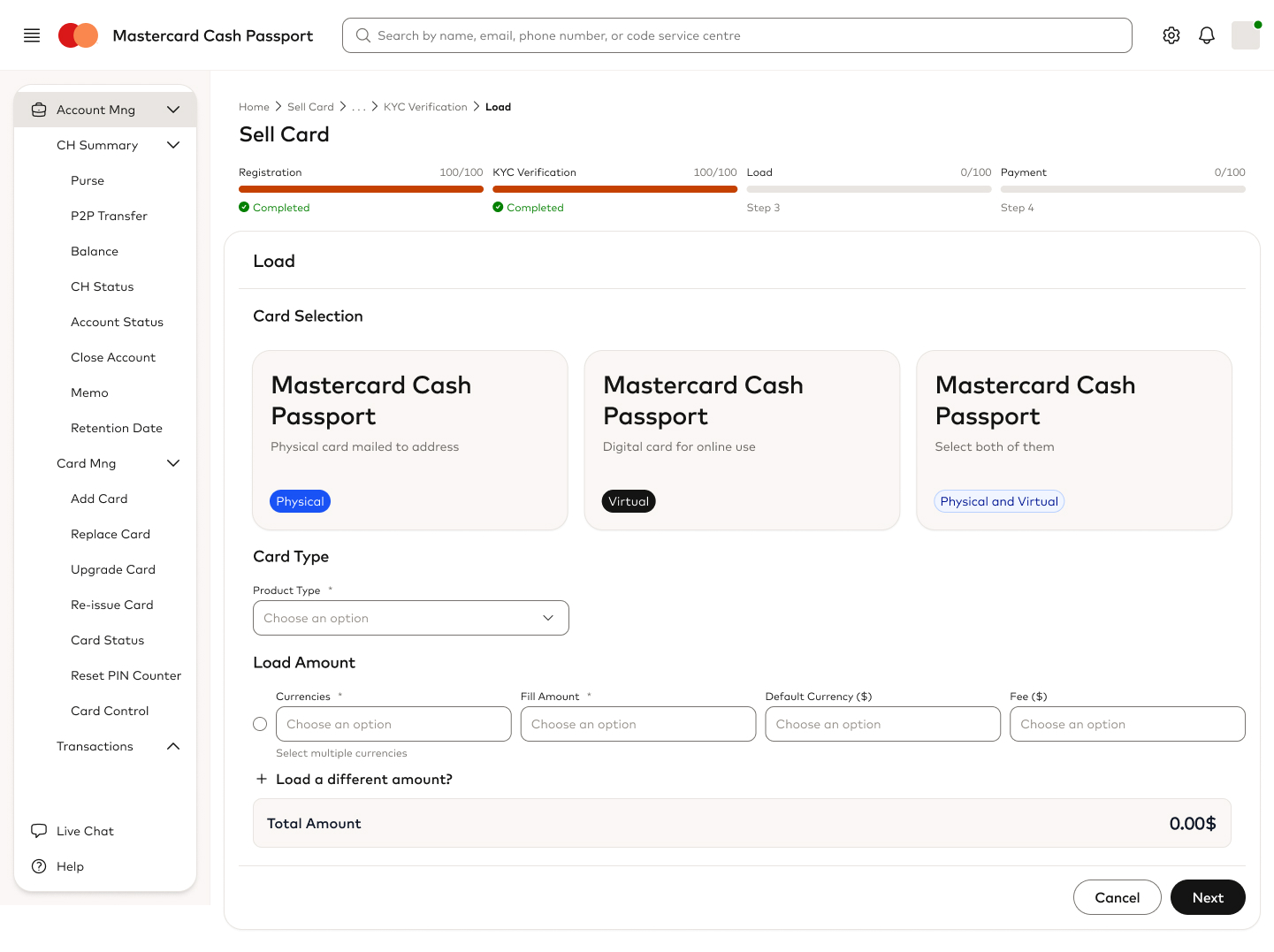Go to Balance in sidebar
Image resolution: width=1274 pixels, height=952 pixels.
(x=95, y=251)
